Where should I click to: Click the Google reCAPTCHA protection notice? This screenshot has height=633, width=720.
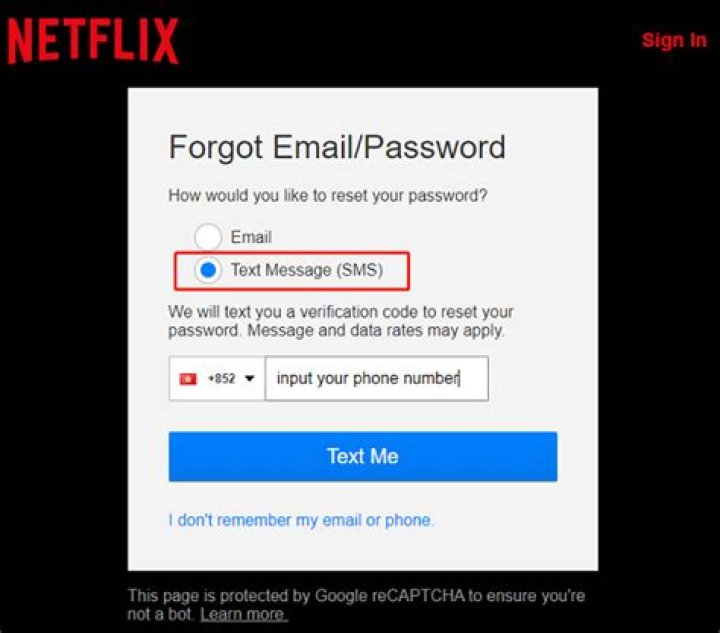[x=356, y=596]
